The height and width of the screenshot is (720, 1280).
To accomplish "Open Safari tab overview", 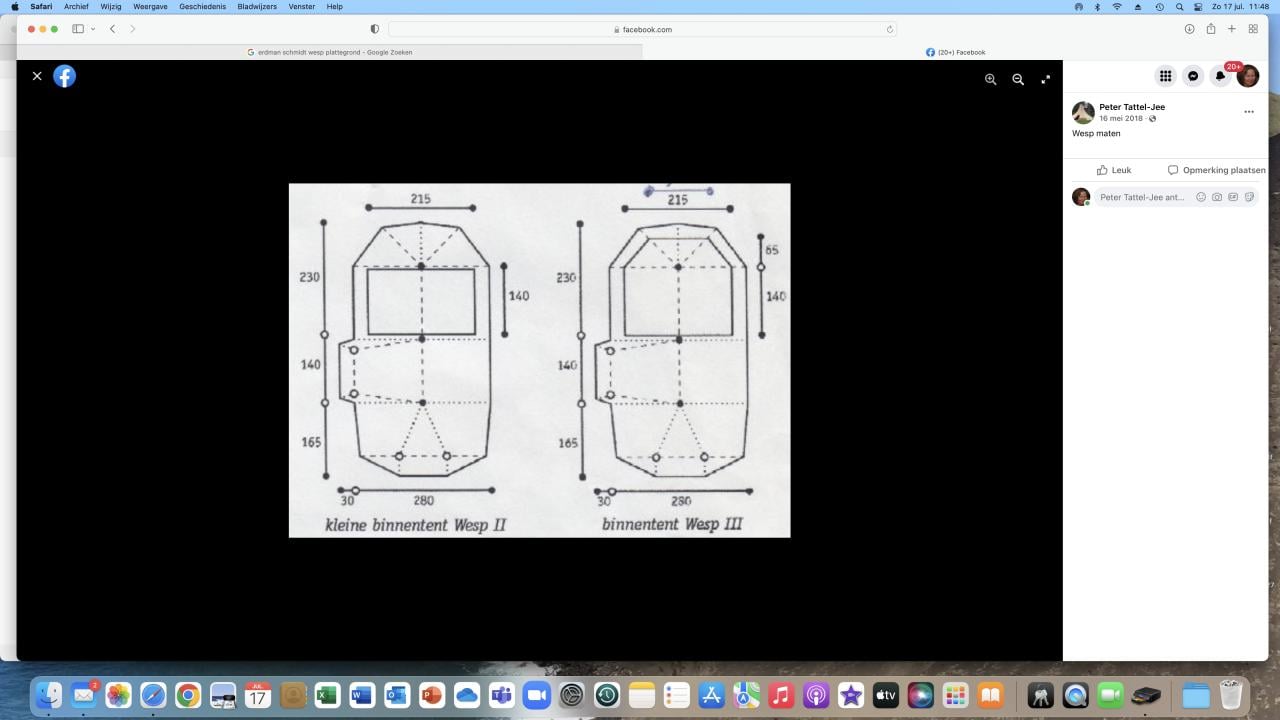I will click(x=1253, y=29).
